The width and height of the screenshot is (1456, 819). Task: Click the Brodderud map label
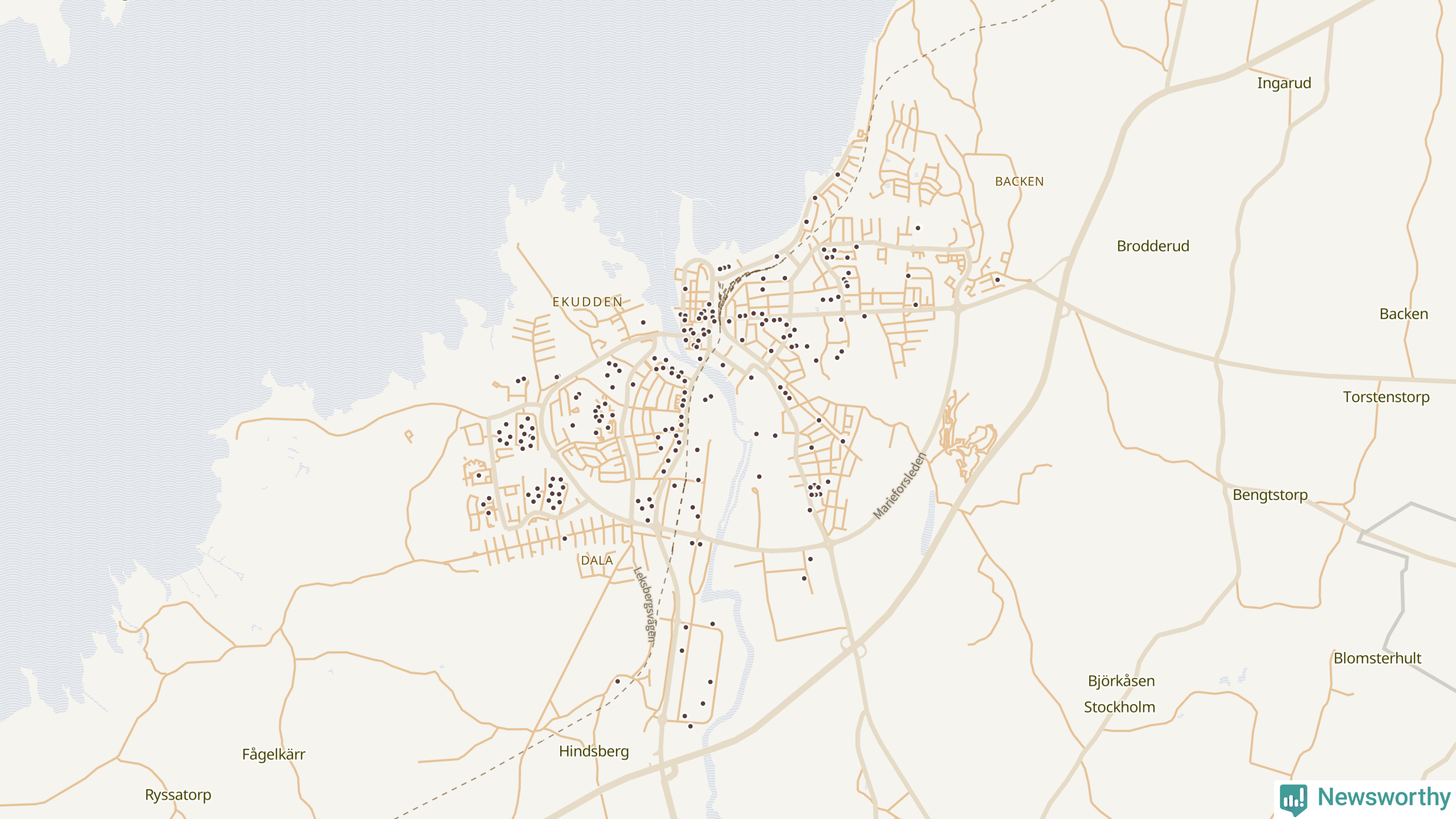point(1153,246)
